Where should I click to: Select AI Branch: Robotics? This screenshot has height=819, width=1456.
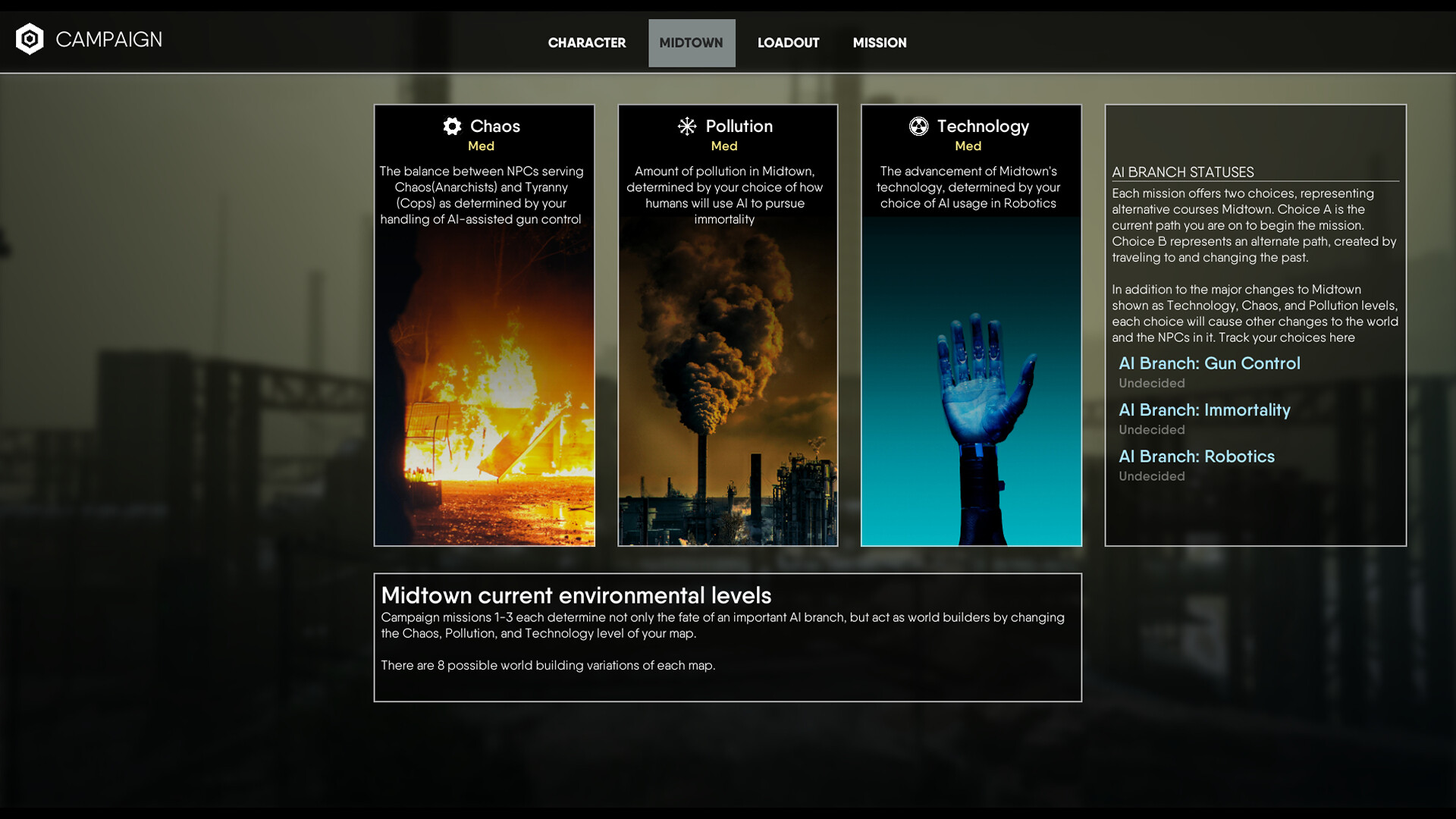[1197, 457]
